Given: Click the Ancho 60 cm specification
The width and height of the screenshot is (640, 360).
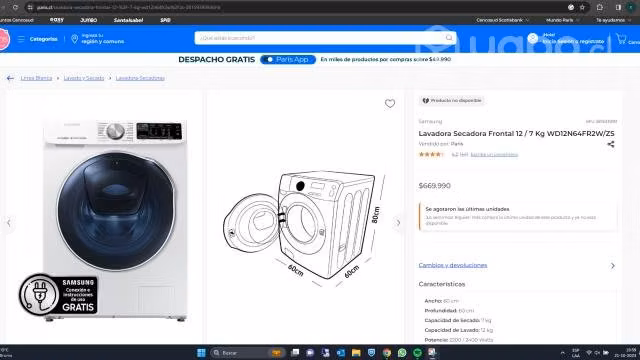Looking at the screenshot, I should coord(442,301).
